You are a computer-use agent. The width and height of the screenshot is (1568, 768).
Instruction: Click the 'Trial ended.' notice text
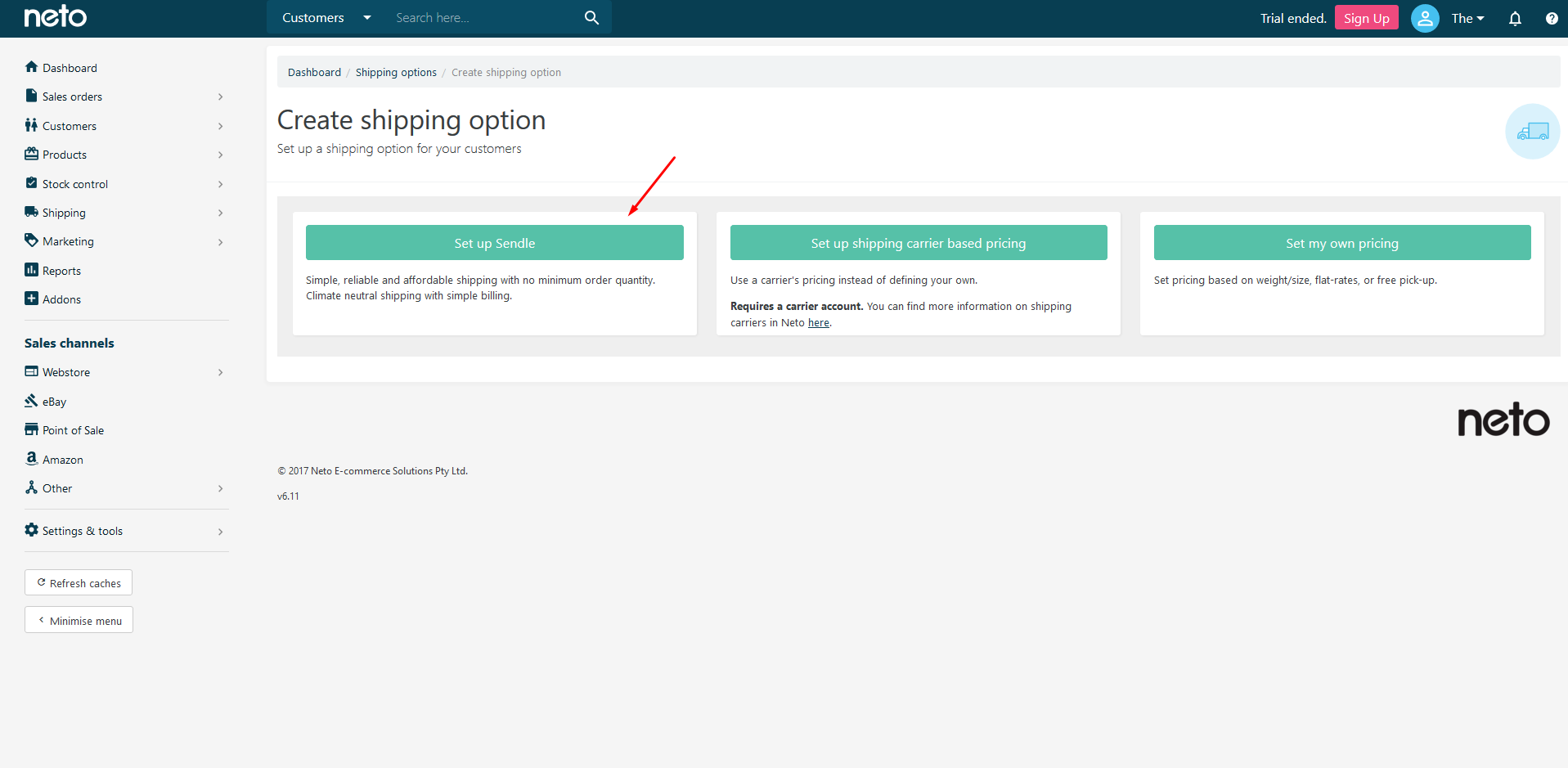click(1292, 18)
